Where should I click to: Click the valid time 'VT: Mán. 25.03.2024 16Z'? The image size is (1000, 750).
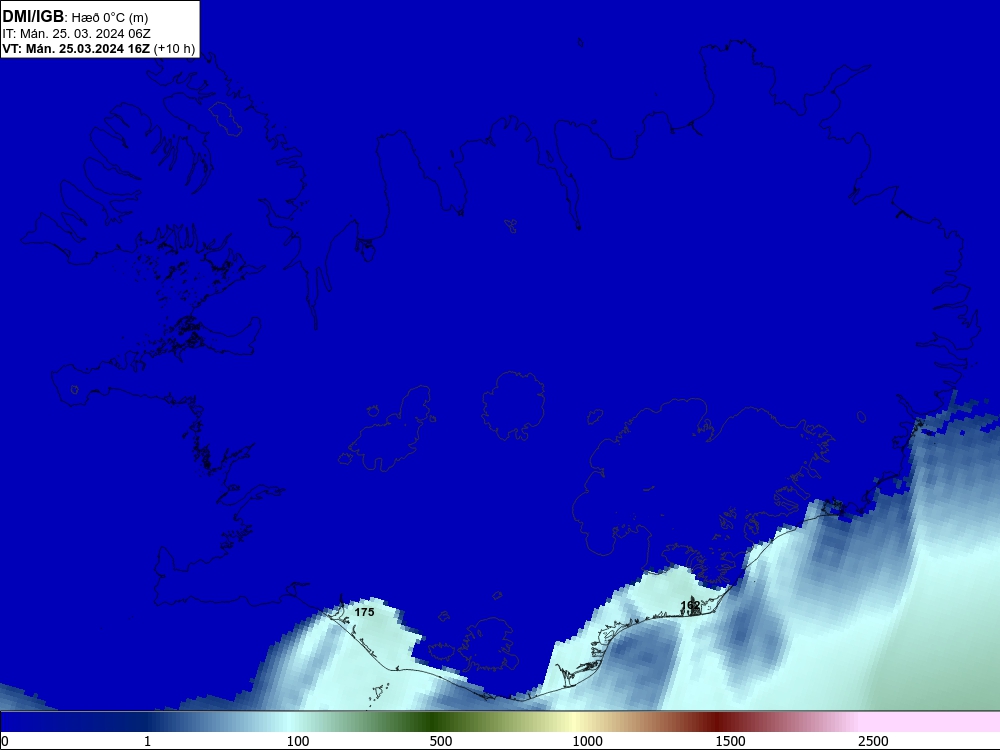[76, 49]
